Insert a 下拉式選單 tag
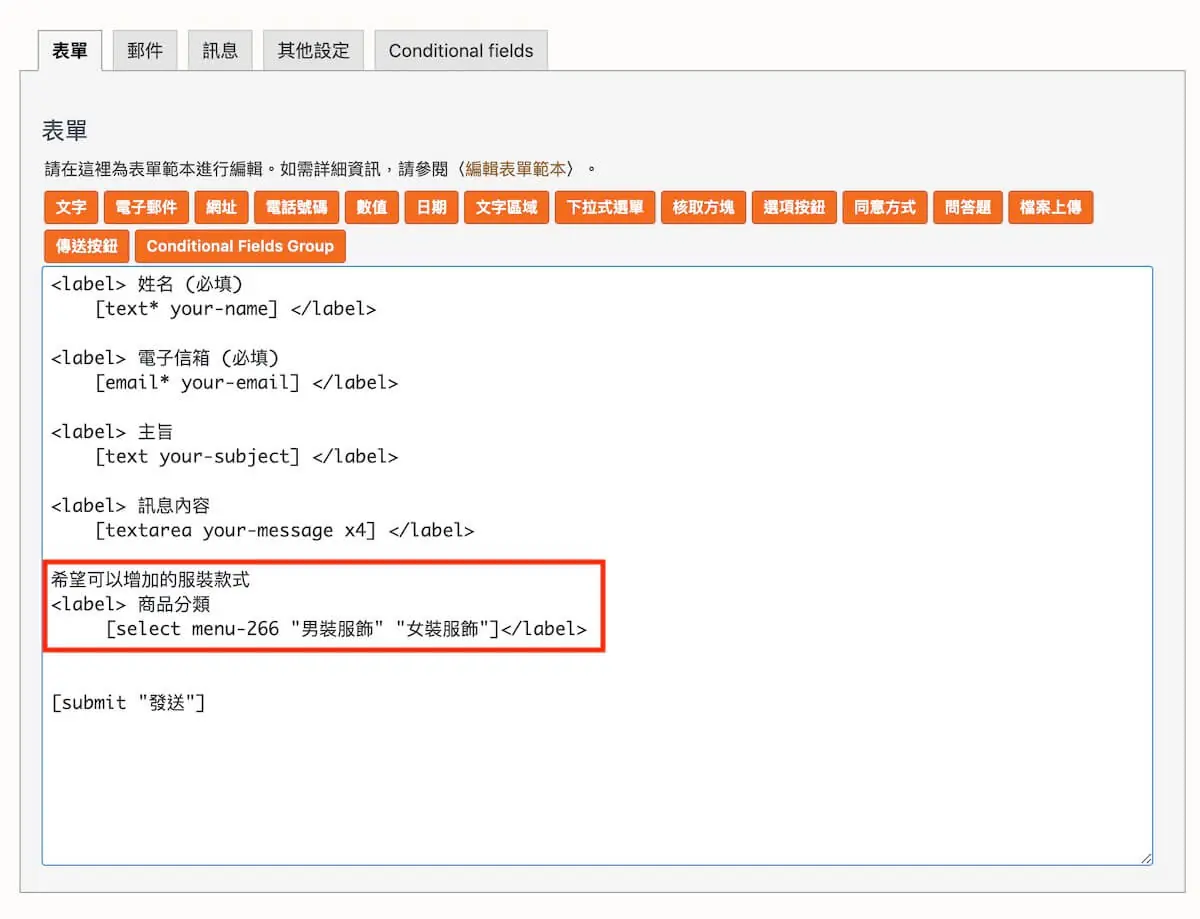The width and height of the screenshot is (1200, 919). click(x=605, y=208)
